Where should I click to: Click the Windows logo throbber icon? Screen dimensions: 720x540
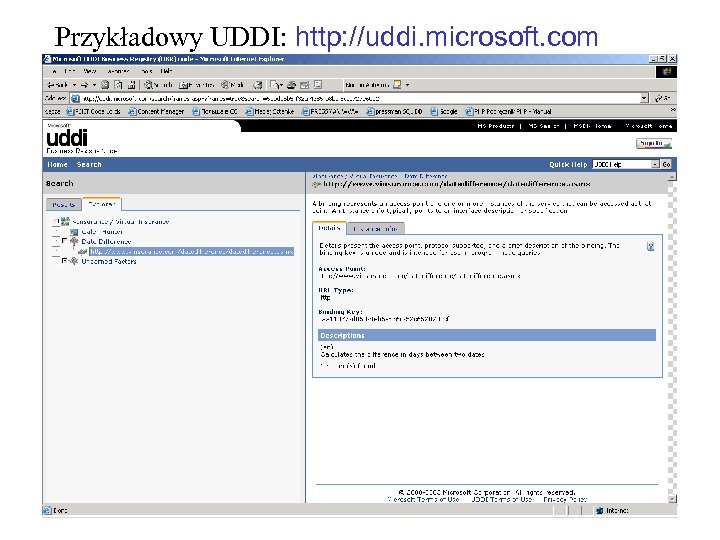[666, 72]
